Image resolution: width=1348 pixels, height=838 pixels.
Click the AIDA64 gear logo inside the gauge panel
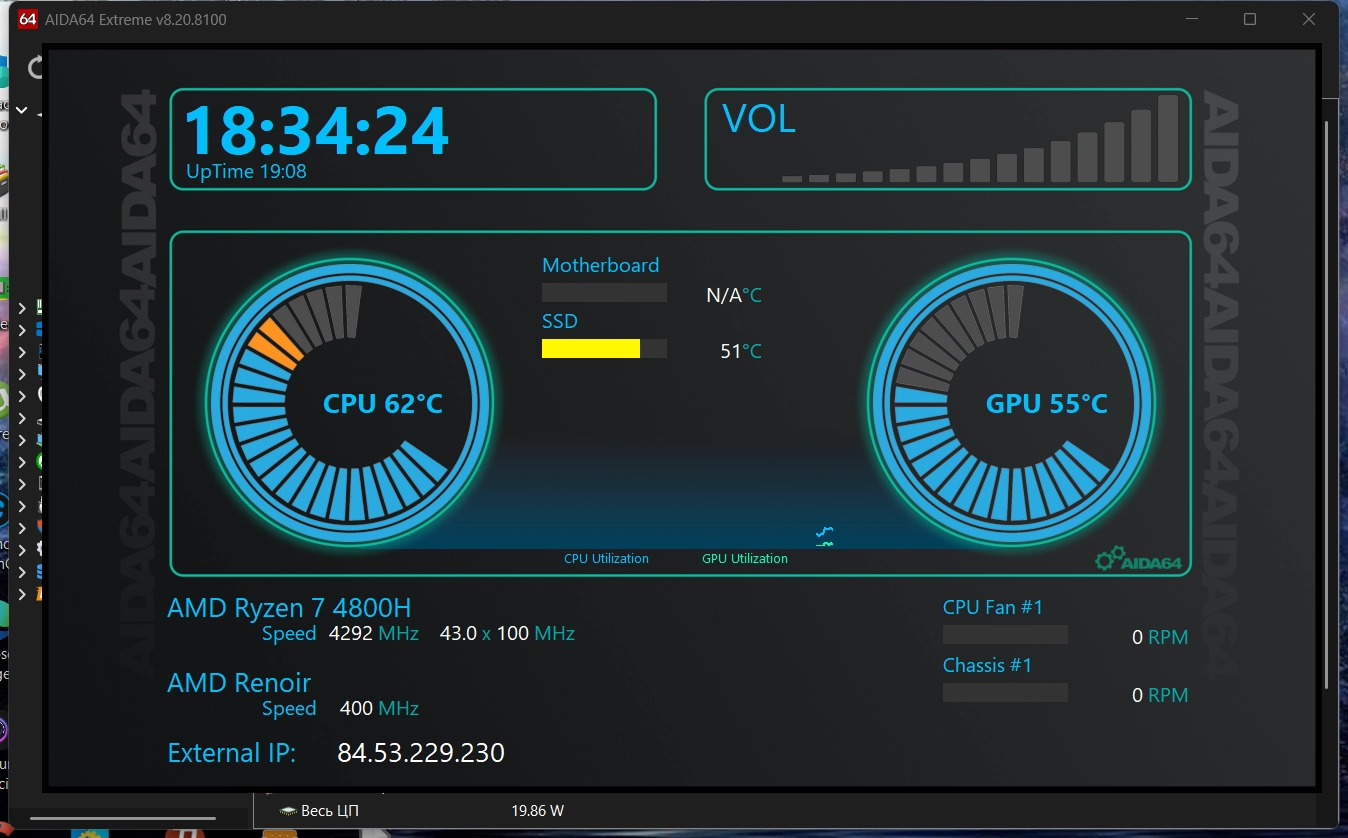[1138, 561]
